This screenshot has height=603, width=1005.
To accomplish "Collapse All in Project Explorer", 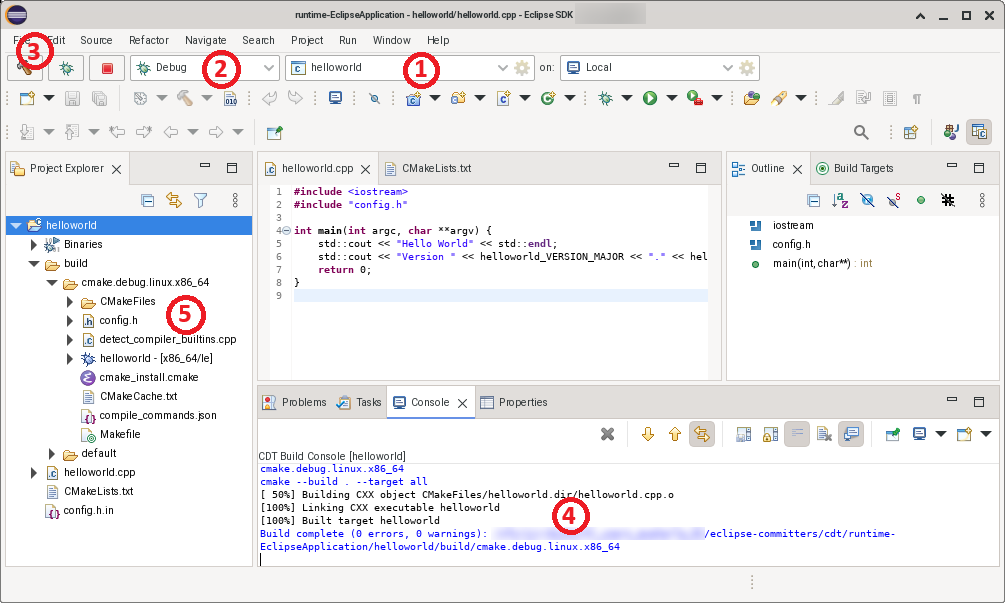I will pos(147,201).
